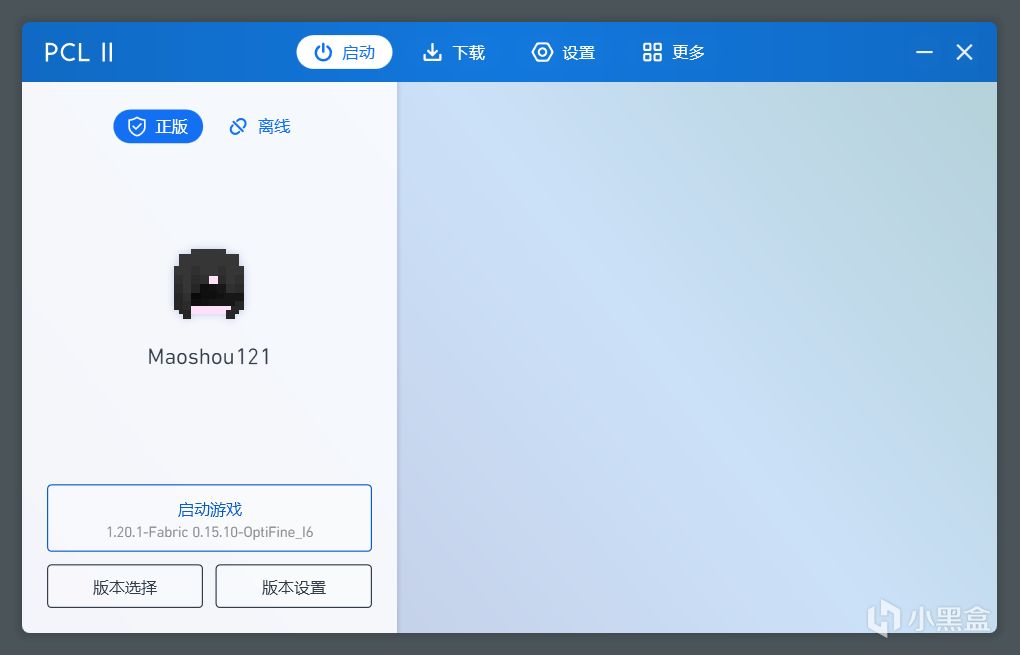Close the PCL II launcher window

(x=964, y=52)
